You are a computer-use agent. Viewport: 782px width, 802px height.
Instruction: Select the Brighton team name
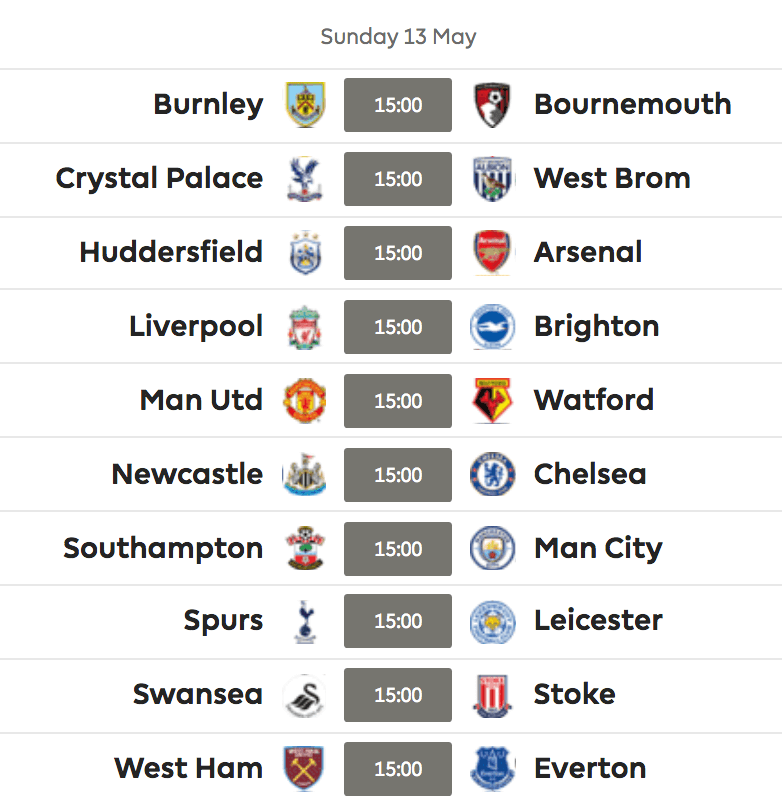coord(596,327)
